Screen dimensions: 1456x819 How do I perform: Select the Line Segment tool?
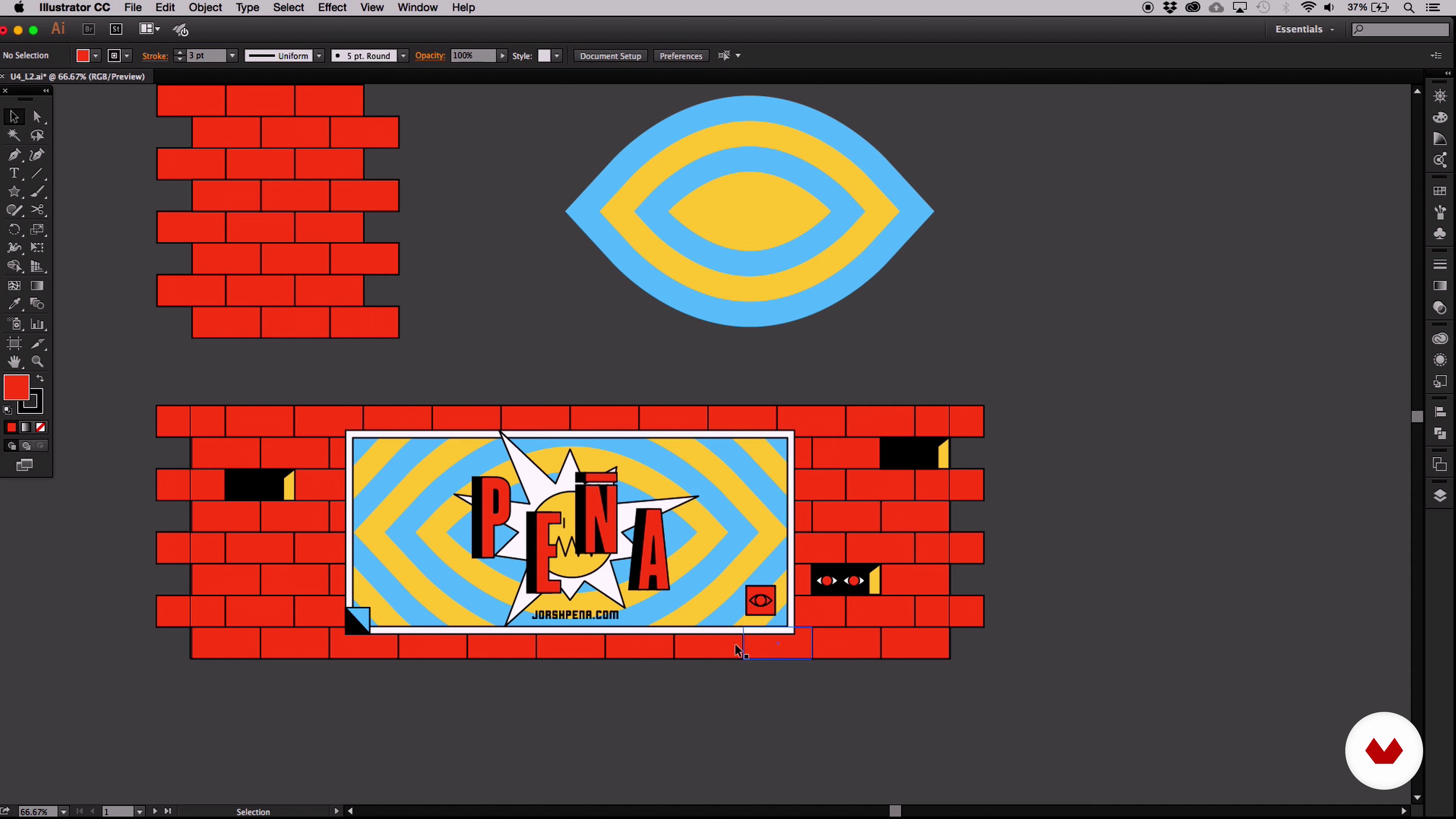coord(37,174)
